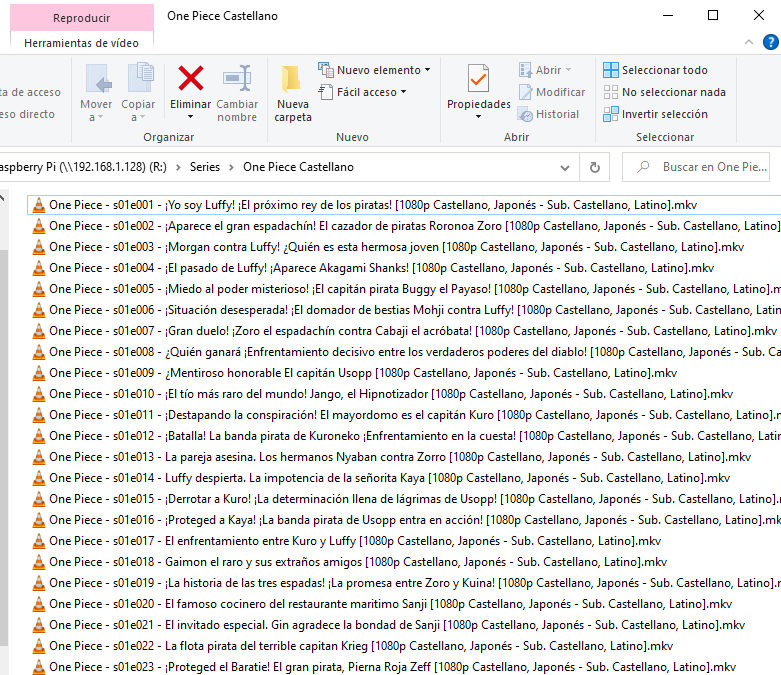Click the VLC icon of episode s01e010
Image resolution: width=781 pixels, height=675 pixels.
pyautogui.click(x=38, y=394)
